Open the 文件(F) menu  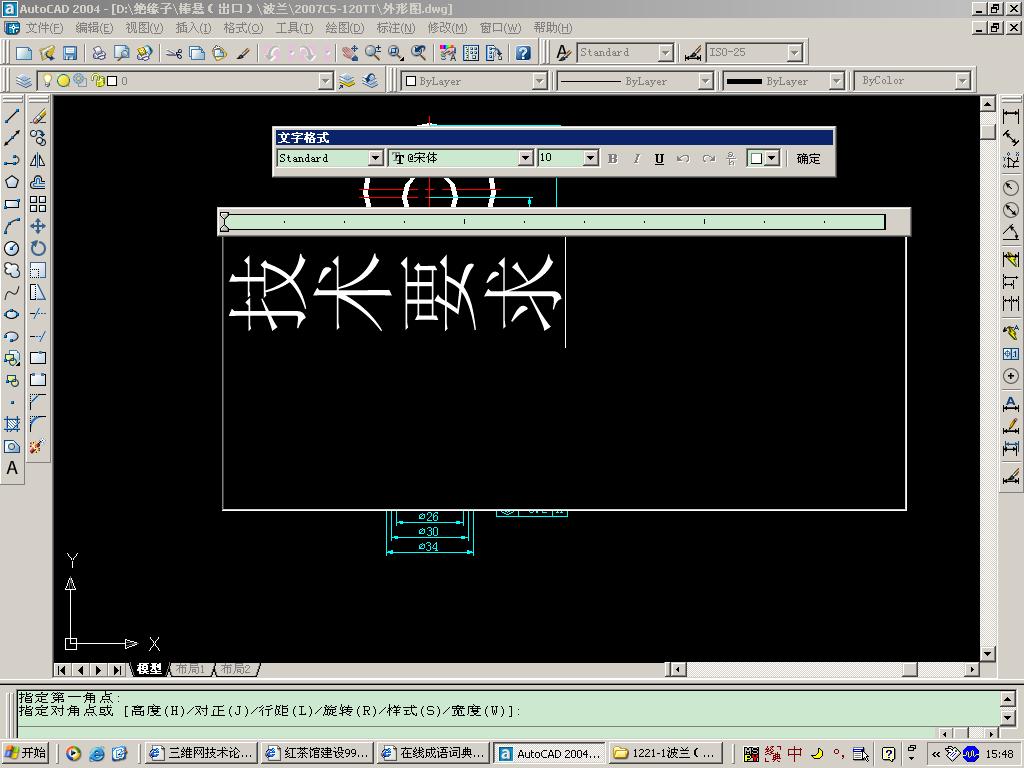pyautogui.click(x=44, y=28)
